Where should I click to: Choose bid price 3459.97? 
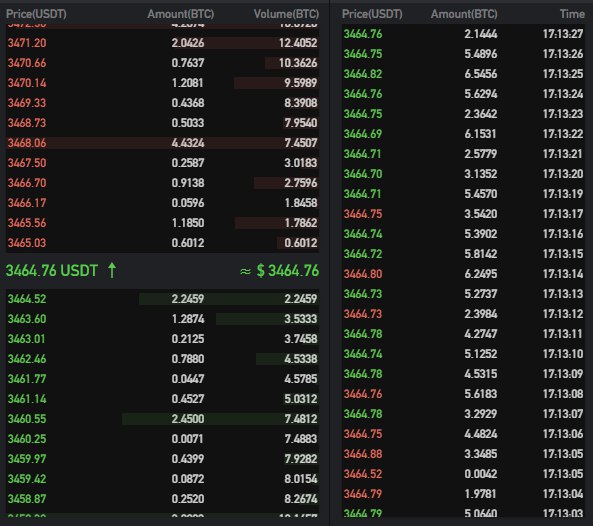click(27, 459)
